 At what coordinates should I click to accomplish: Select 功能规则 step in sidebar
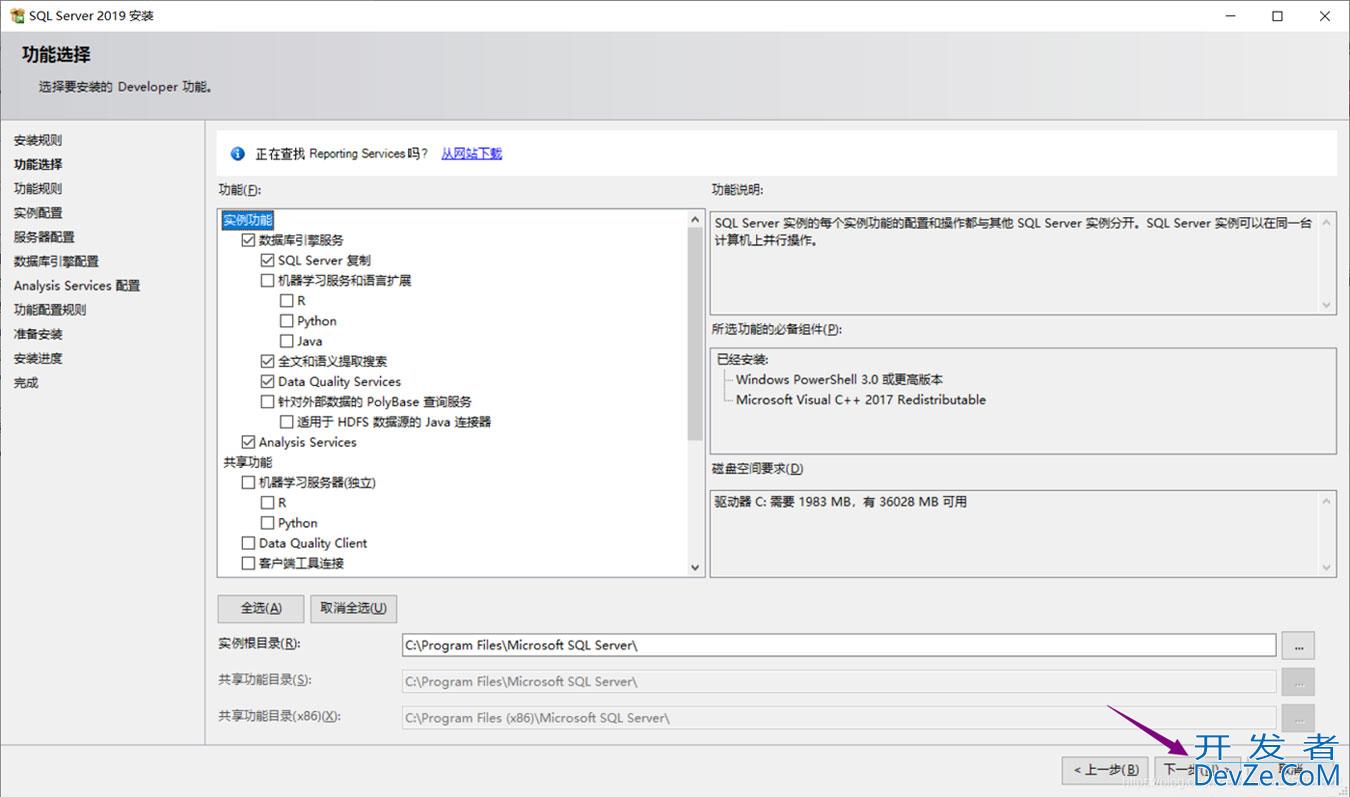click(x=38, y=188)
